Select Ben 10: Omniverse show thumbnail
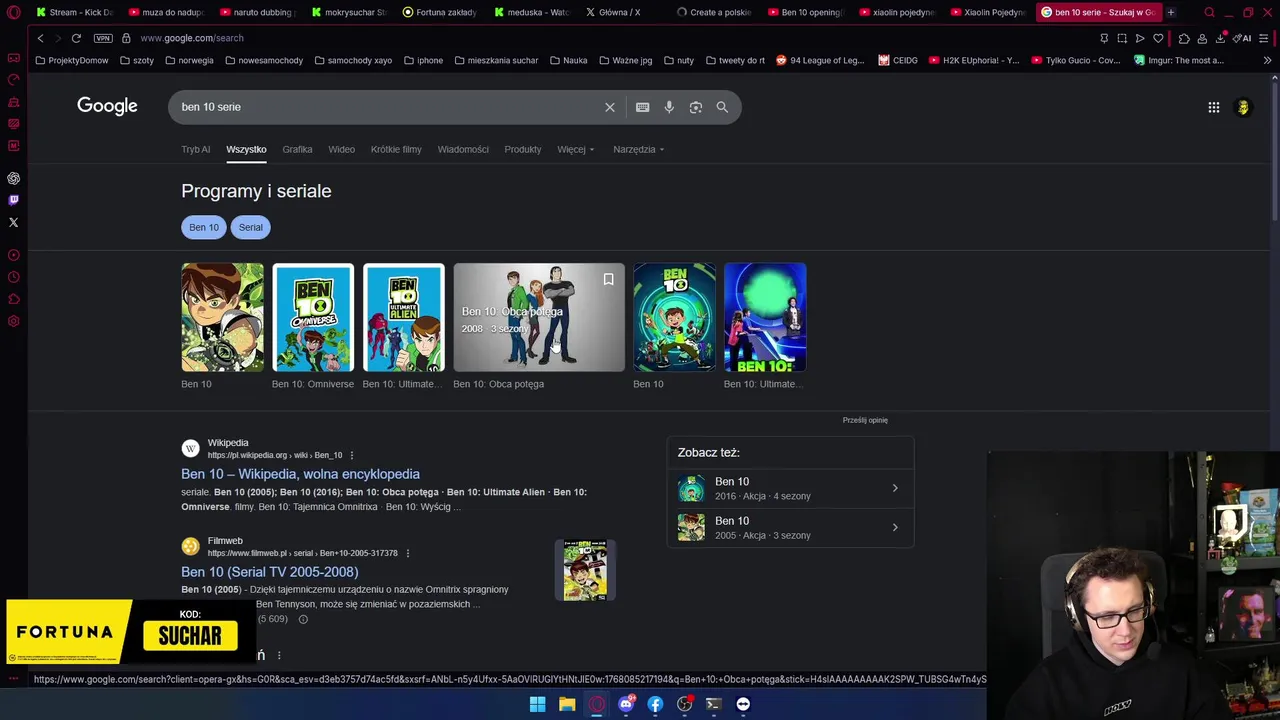 (x=313, y=317)
